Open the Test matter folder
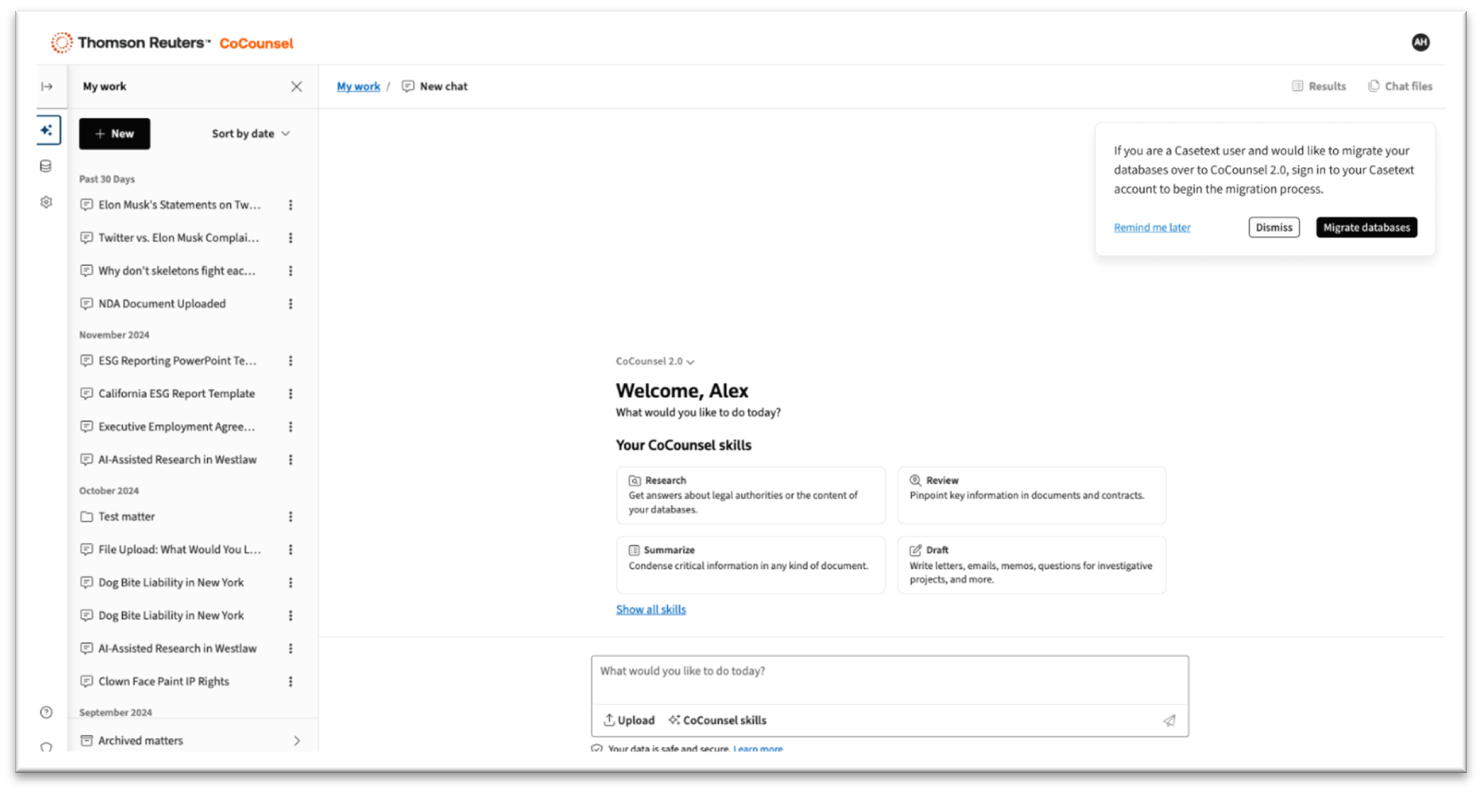This screenshot has height=793, width=1482. point(118,517)
